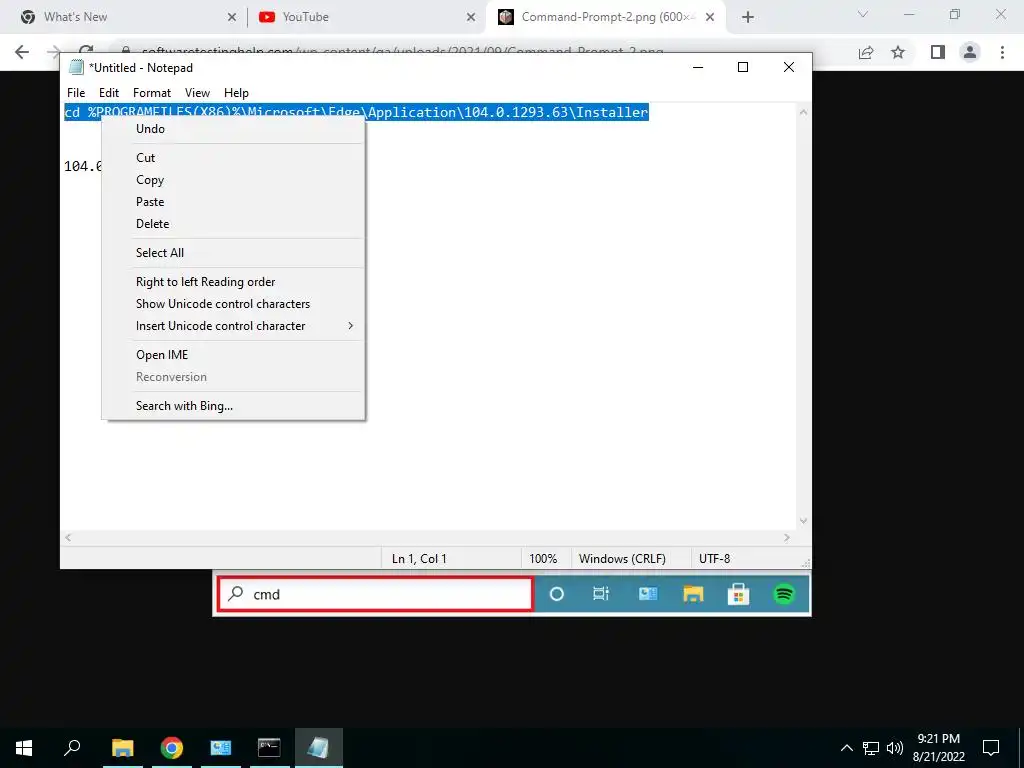Screen dimensions: 1024x768
Task: Open the Chrome profile avatar
Action: [970, 52]
